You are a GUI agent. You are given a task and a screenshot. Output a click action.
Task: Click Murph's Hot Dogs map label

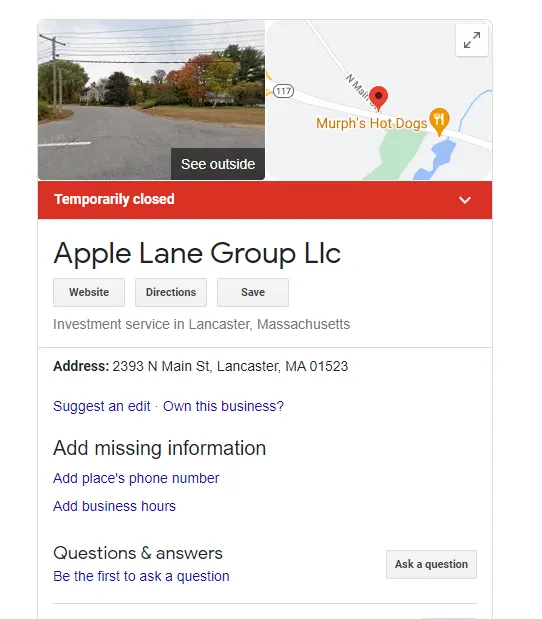tap(371, 123)
